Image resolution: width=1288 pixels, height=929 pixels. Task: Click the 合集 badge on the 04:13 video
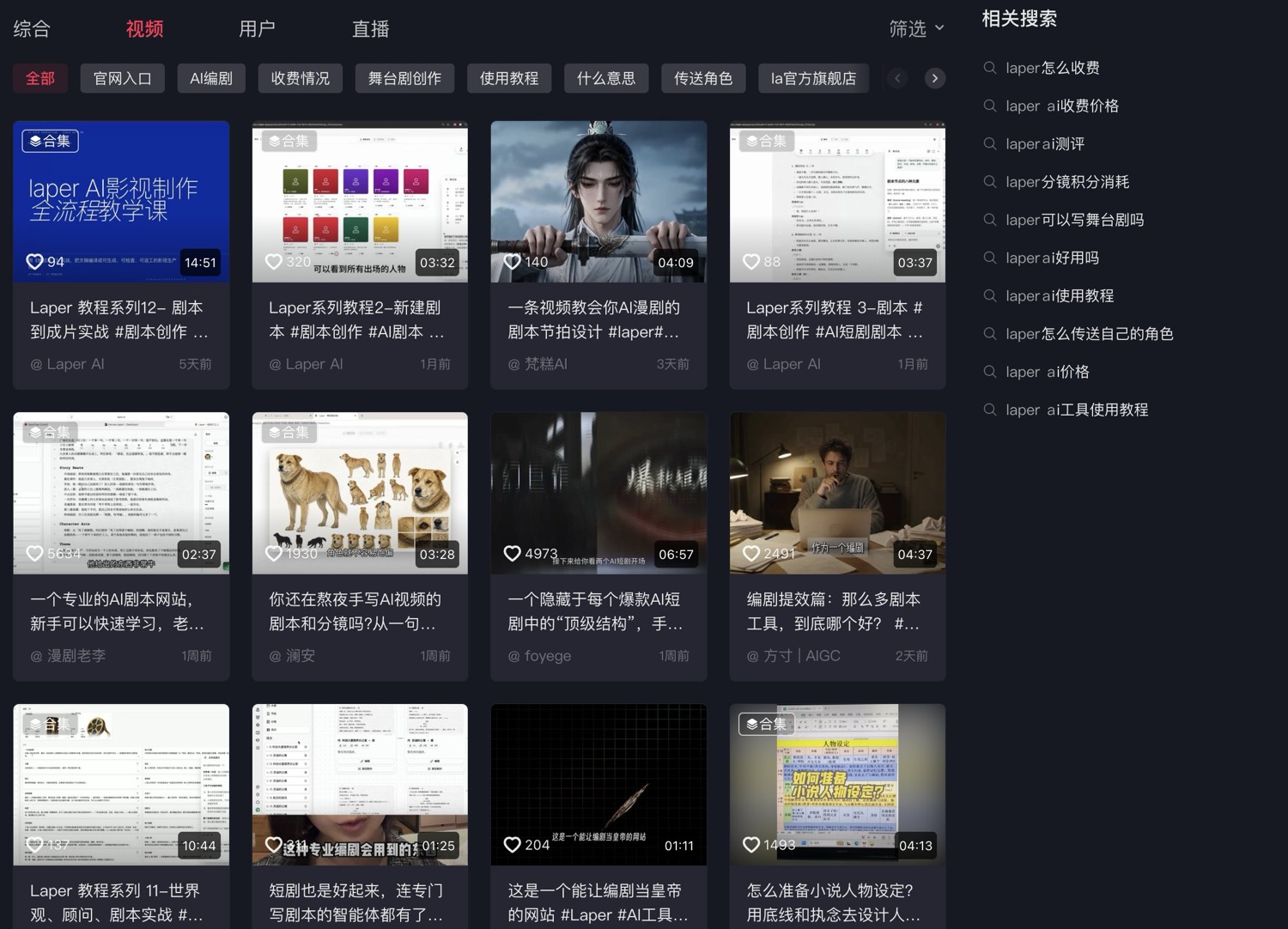pos(767,724)
